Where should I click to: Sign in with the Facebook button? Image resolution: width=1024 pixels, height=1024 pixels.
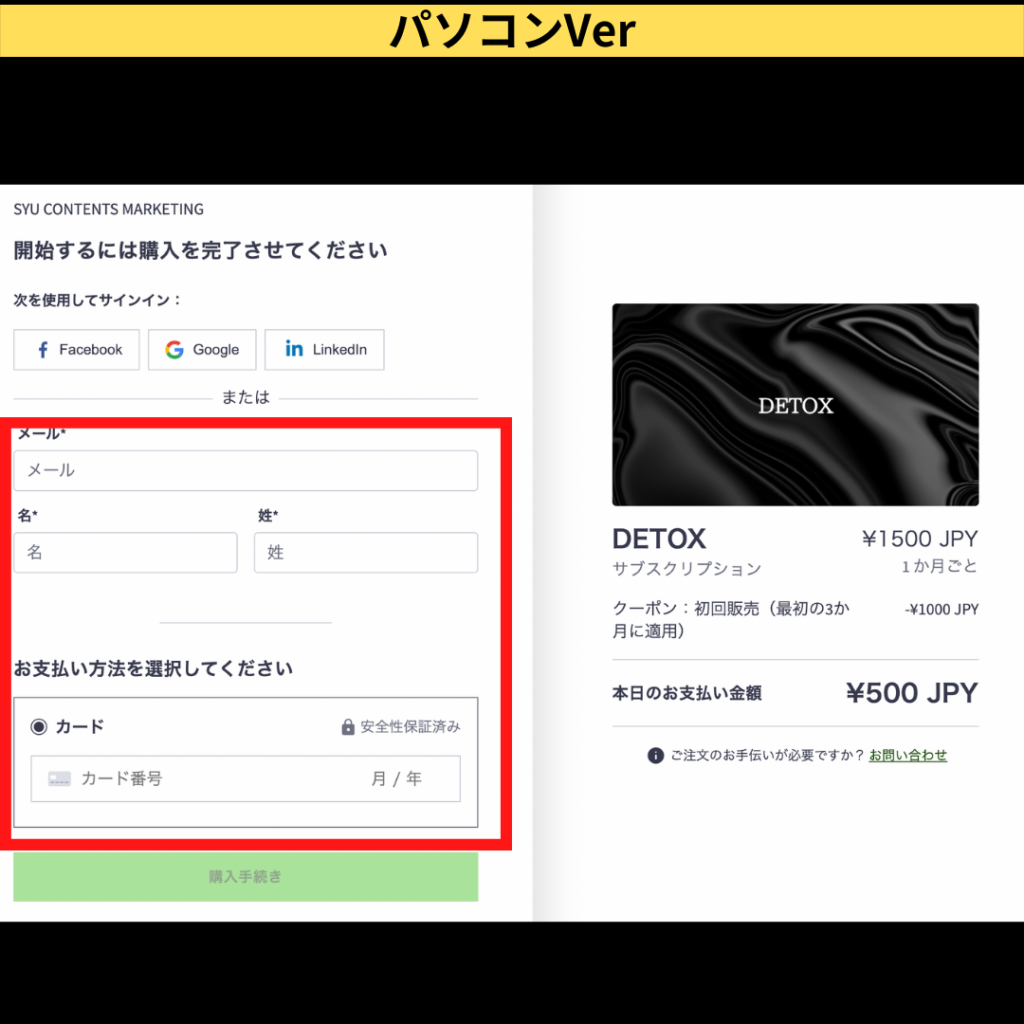[x=76, y=349]
